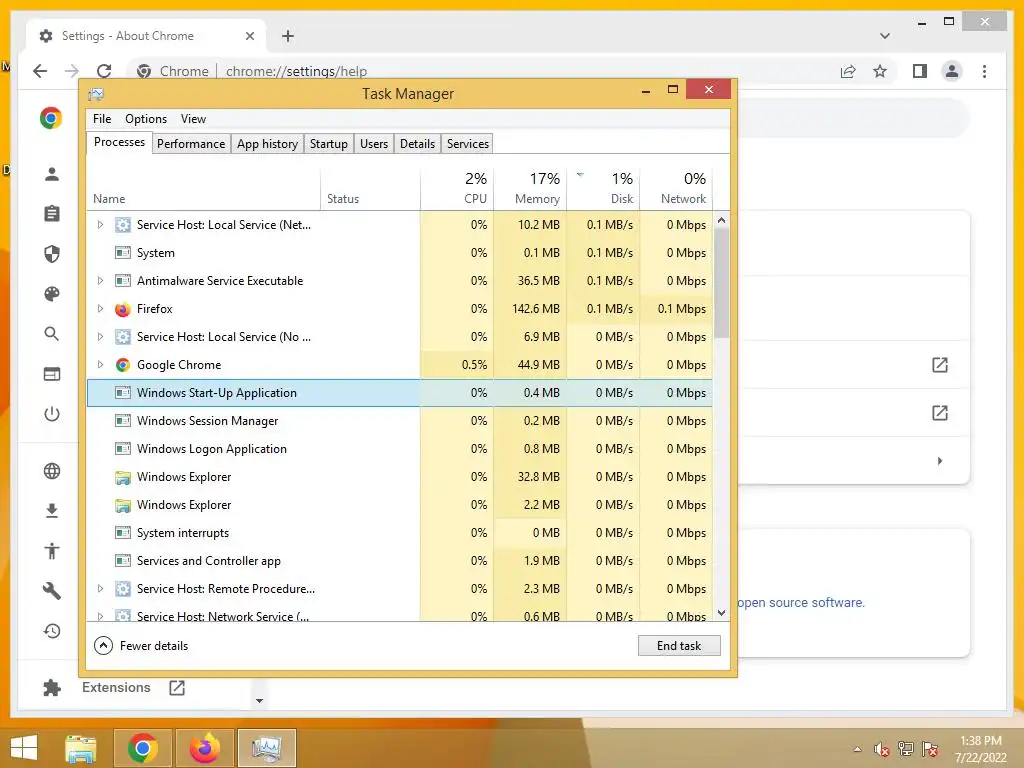The image size is (1024, 768).
Task: Bookmark this page with the star icon
Action: click(880, 71)
